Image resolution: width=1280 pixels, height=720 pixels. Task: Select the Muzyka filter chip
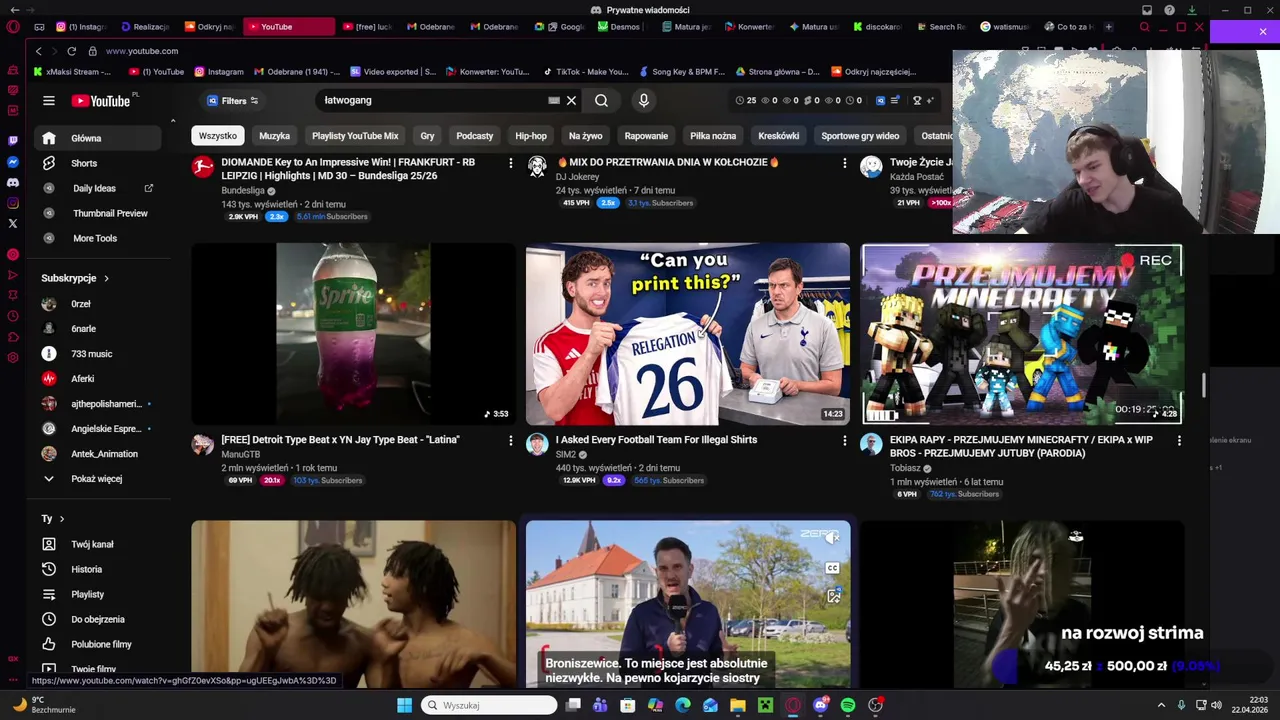point(274,136)
